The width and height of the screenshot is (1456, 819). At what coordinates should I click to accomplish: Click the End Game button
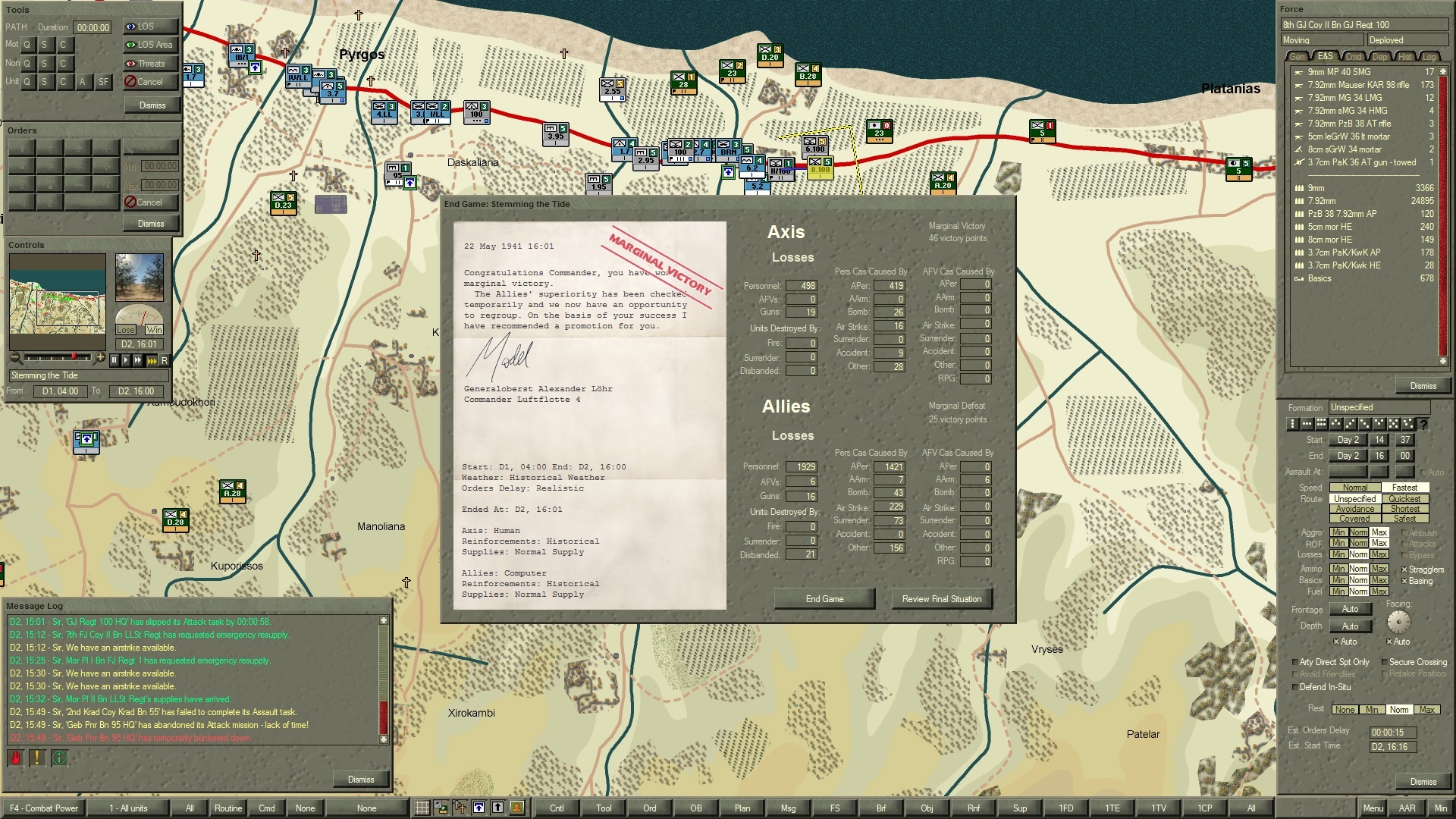[x=824, y=599]
